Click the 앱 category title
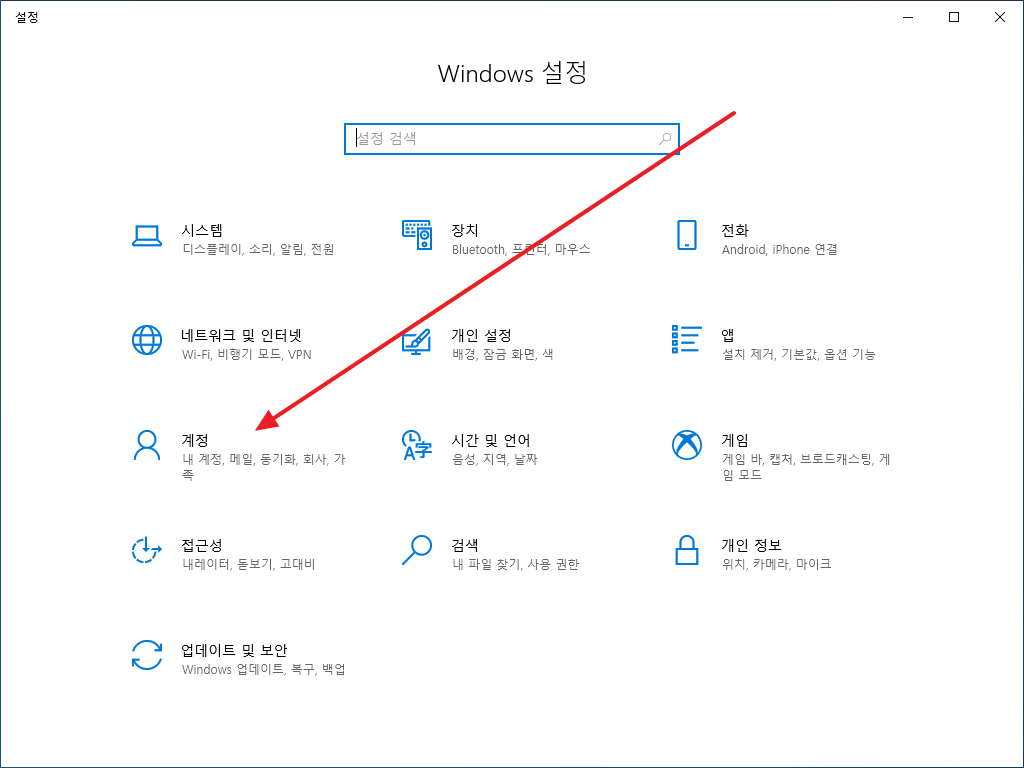1024x768 pixels. click(728, 336)
